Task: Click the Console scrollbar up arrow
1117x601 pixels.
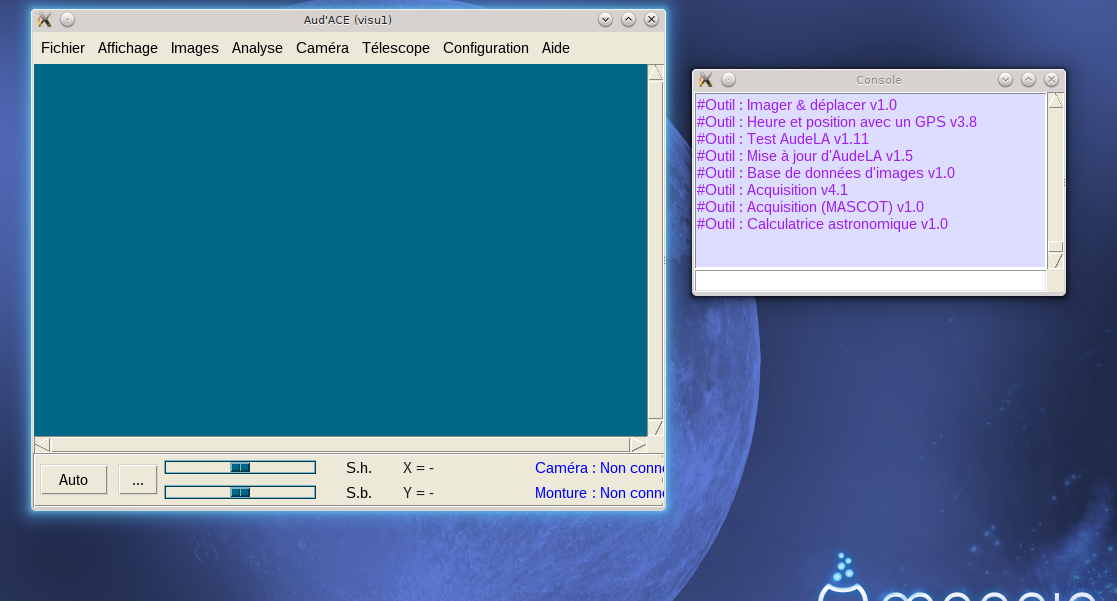Action: tap(1056, 101)
